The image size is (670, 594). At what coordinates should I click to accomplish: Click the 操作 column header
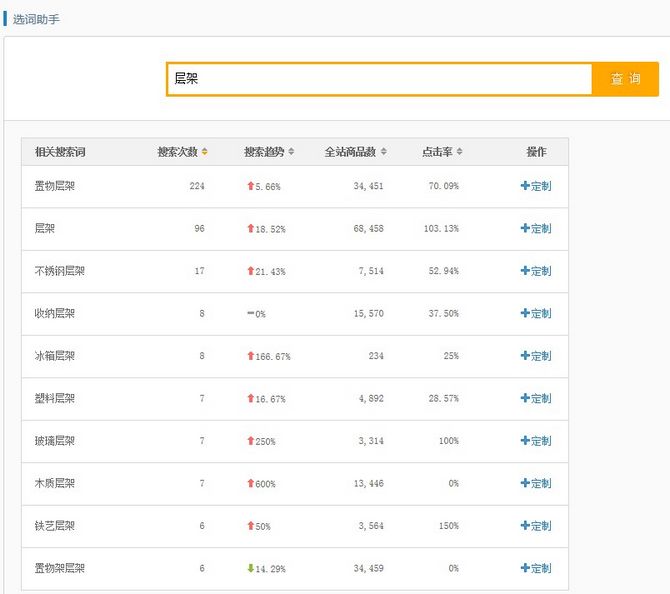536,152
